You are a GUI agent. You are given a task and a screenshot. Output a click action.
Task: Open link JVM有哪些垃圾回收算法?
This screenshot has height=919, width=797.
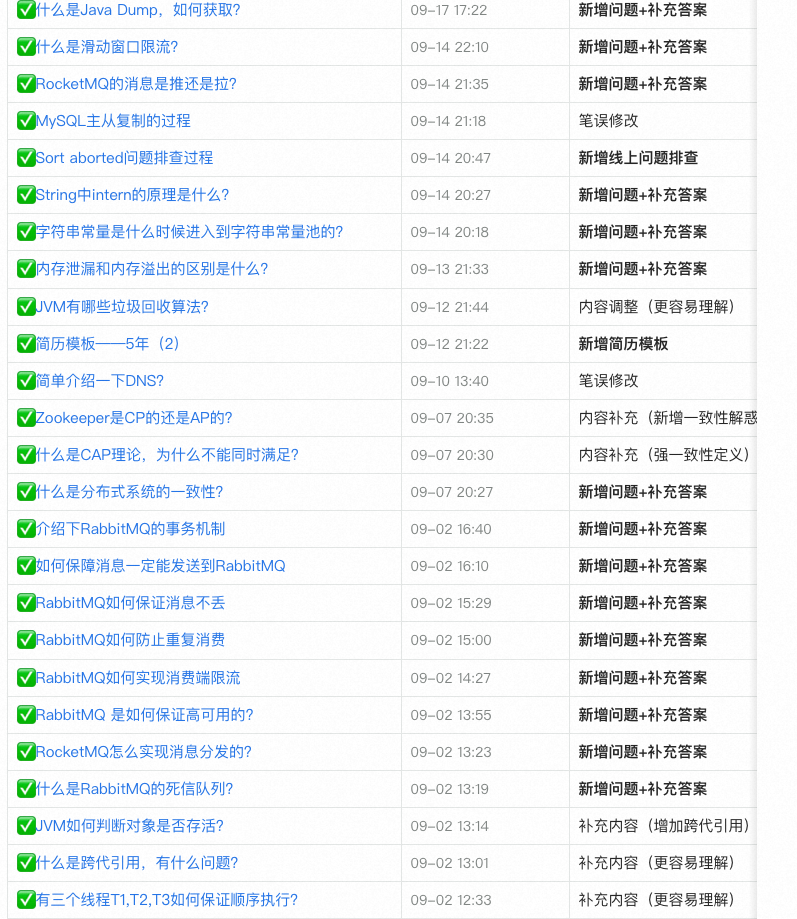coord(122,307)
